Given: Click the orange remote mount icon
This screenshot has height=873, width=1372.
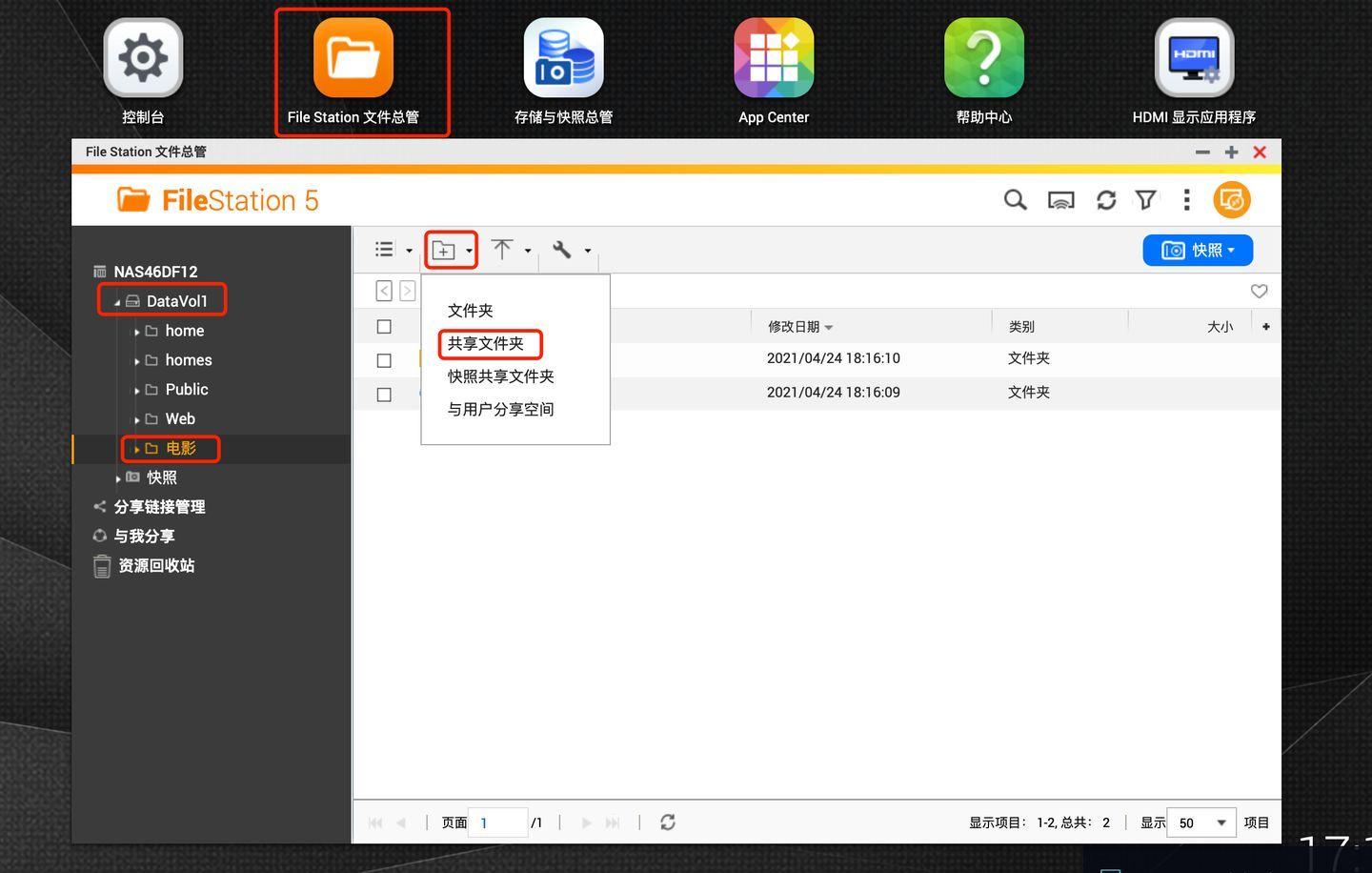Looking at the screenshot, I should (x=1232, y=200).
